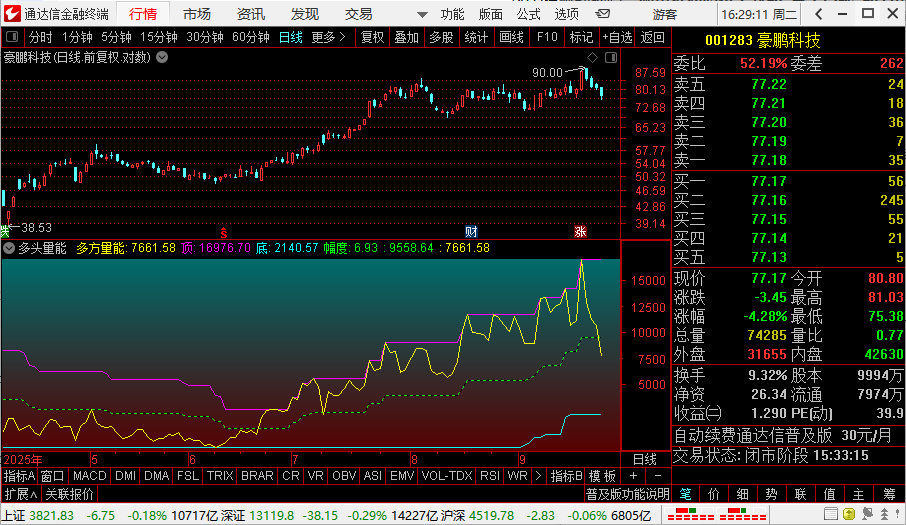The width and height of the screenshot is (906, 525).
Task: Click the 游客 guest account label
Action: click(x=664, y=14)
